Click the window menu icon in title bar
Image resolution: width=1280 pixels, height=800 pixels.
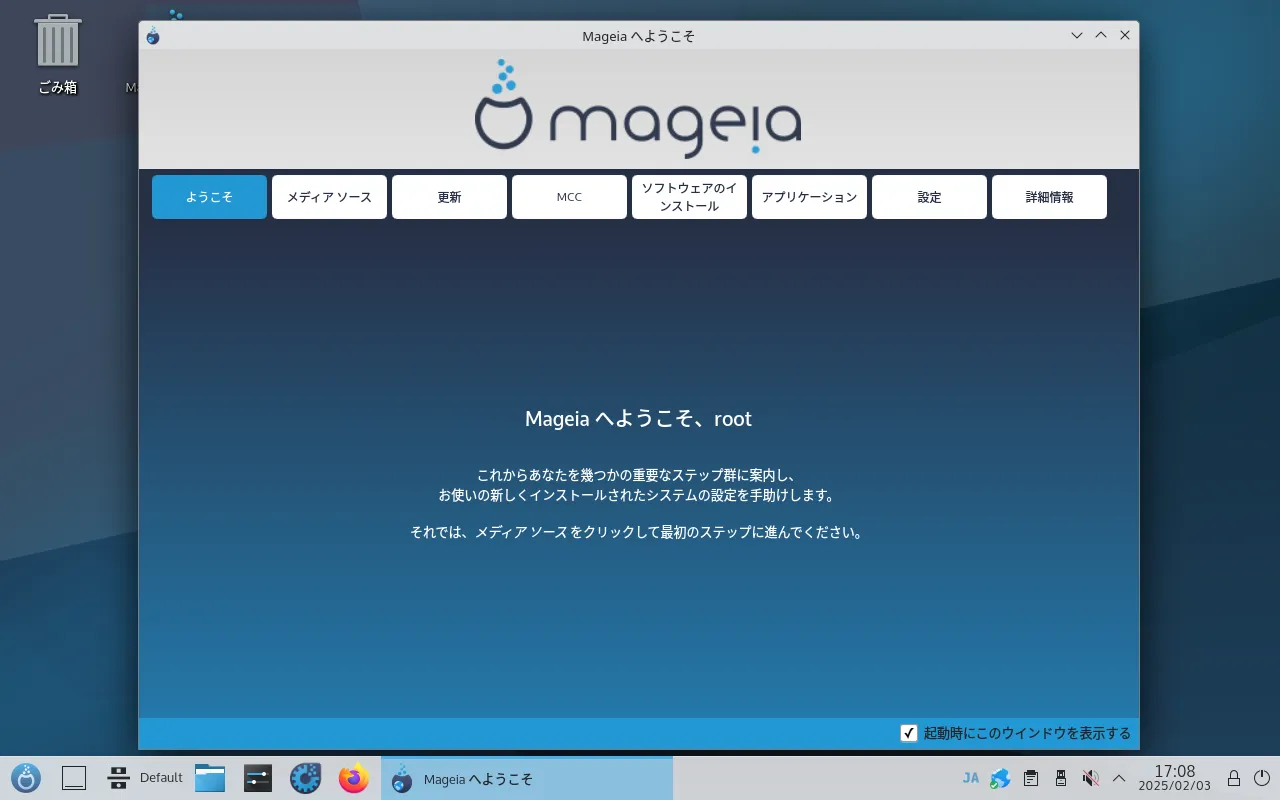pos(153,36)
